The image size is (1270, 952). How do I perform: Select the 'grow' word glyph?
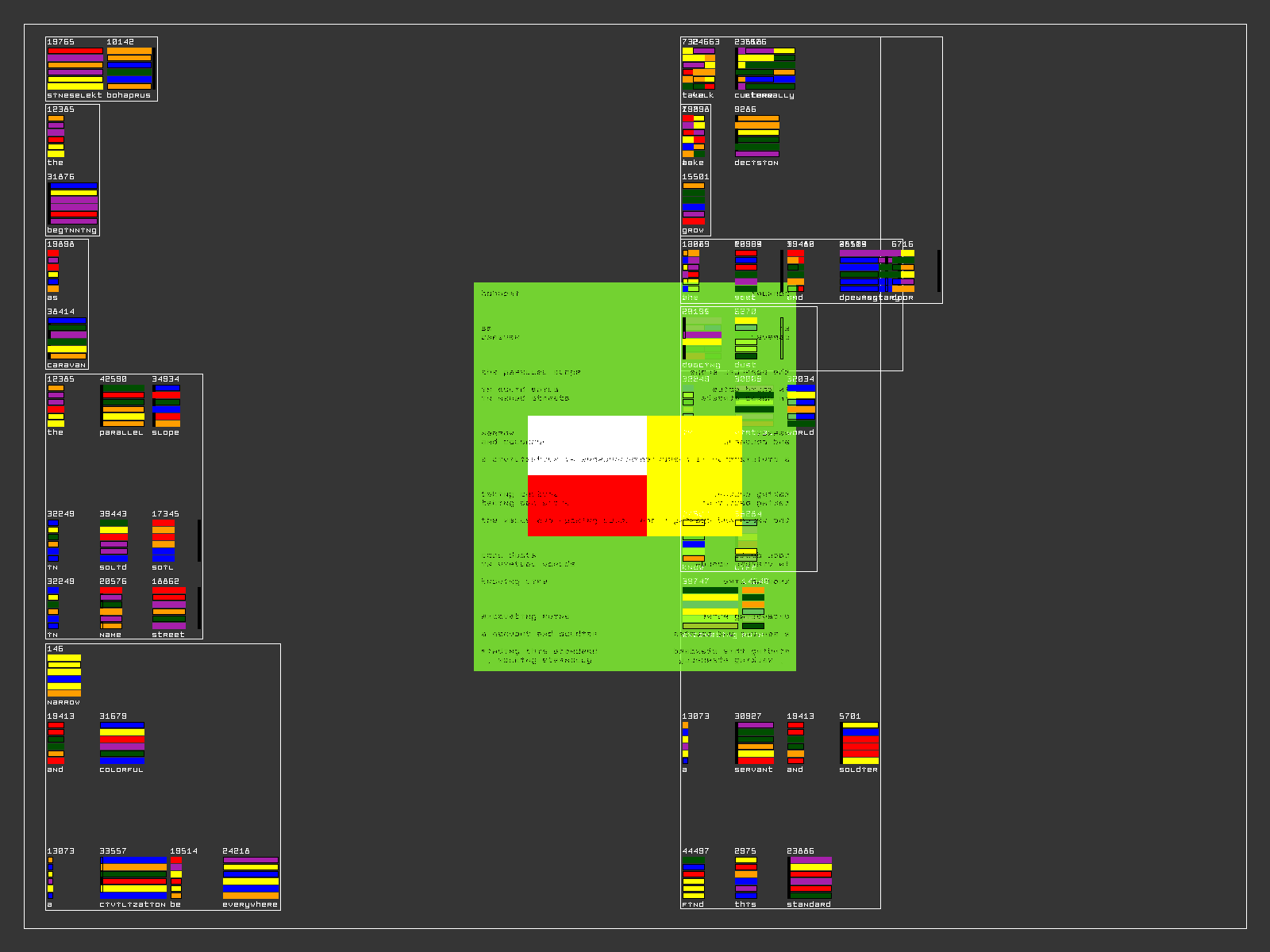point(693,204)
